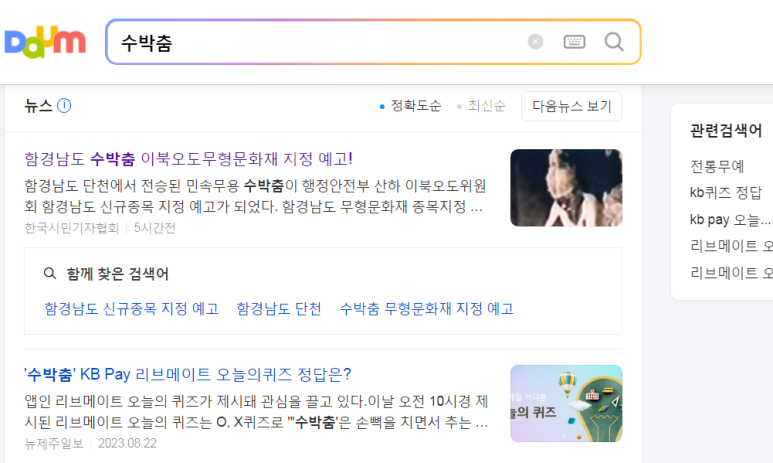Open the 오늘의 퀴즈 lightbulb thumbnail

pos(566,403)
